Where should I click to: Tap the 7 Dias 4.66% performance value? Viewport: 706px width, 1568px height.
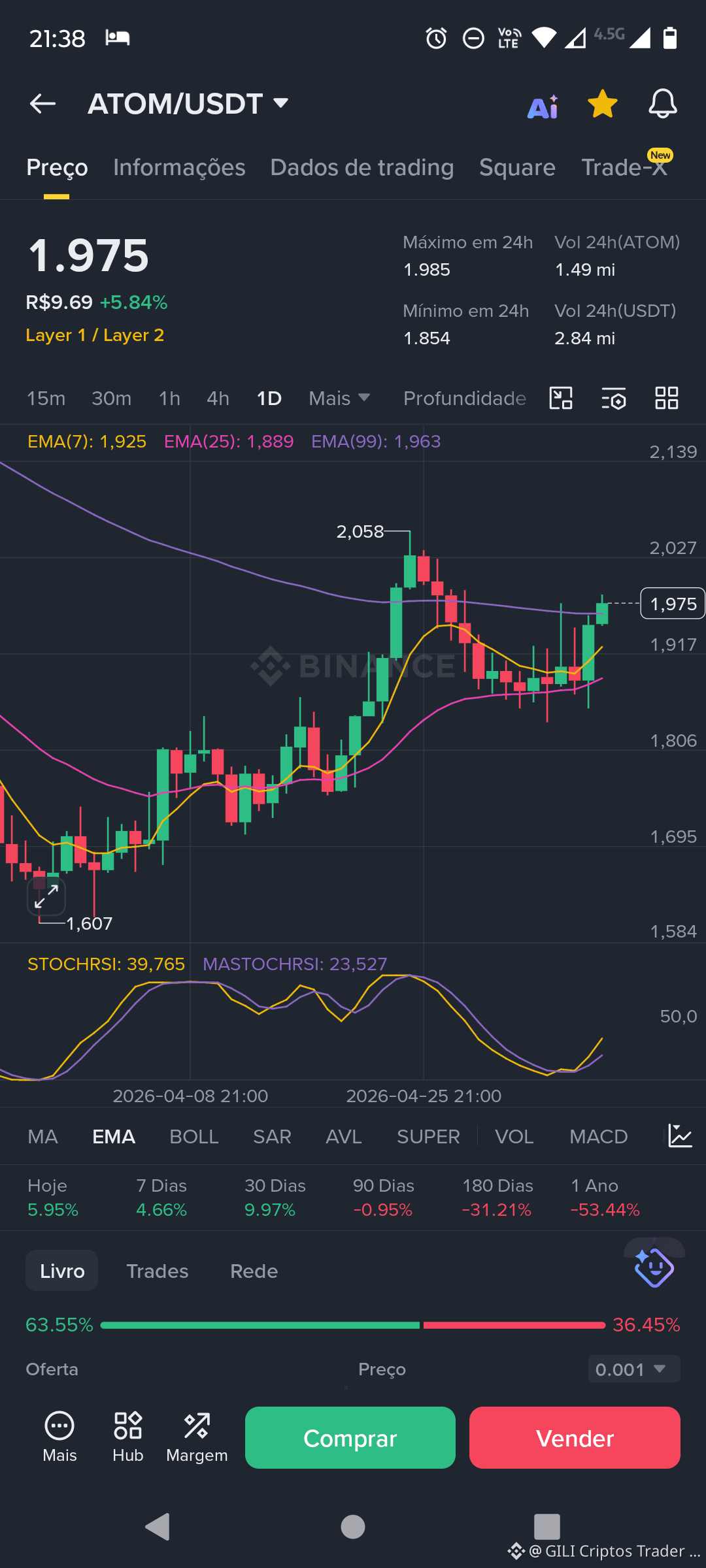click(x=161, y=1210)
